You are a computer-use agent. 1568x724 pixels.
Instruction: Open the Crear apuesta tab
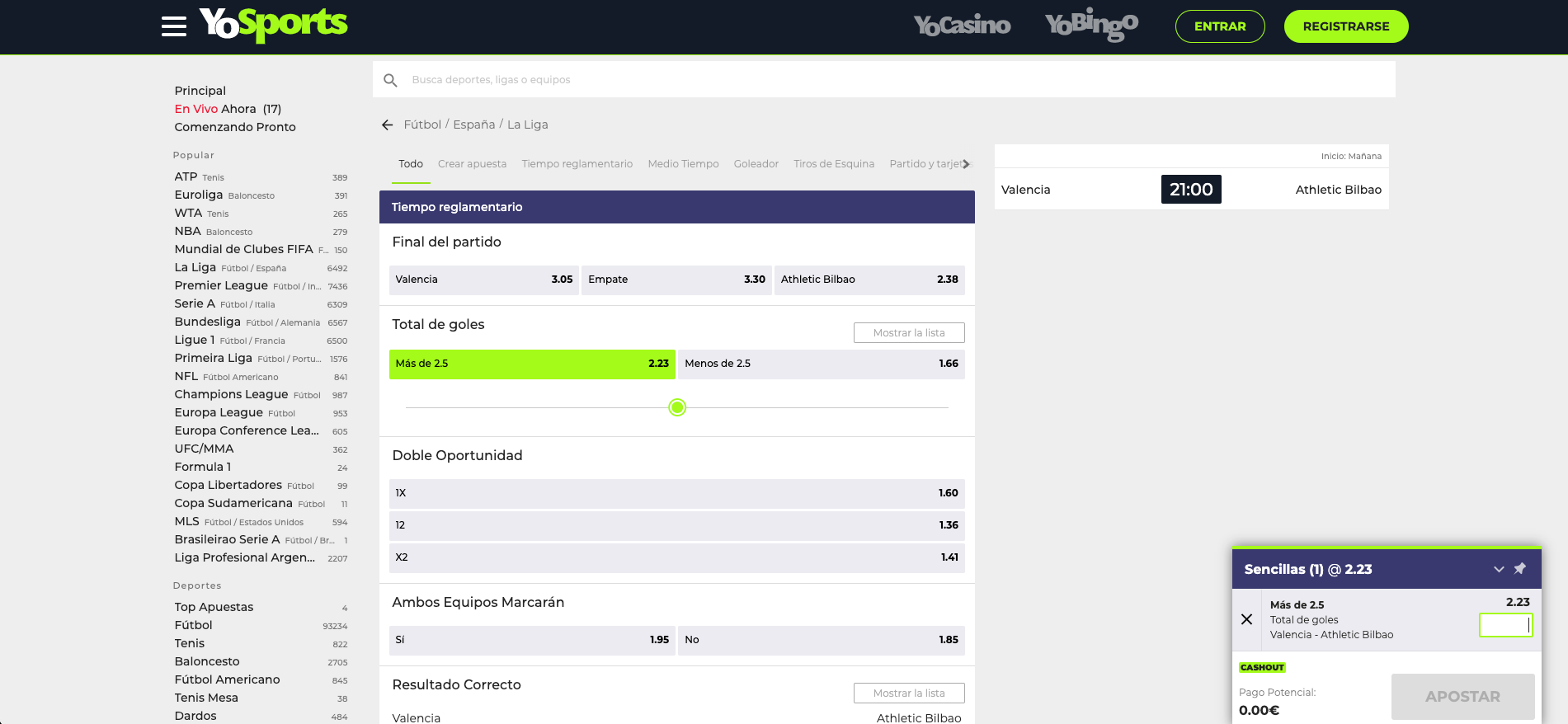472,164
